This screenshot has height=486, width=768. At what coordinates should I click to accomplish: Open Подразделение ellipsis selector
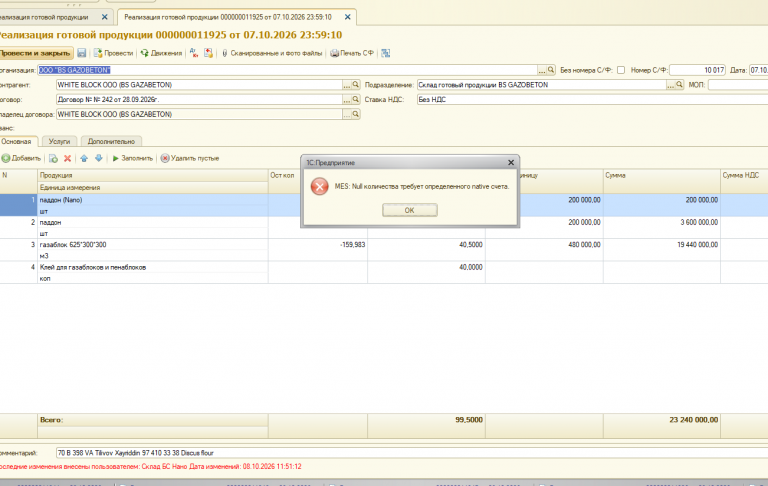point(670,85)
